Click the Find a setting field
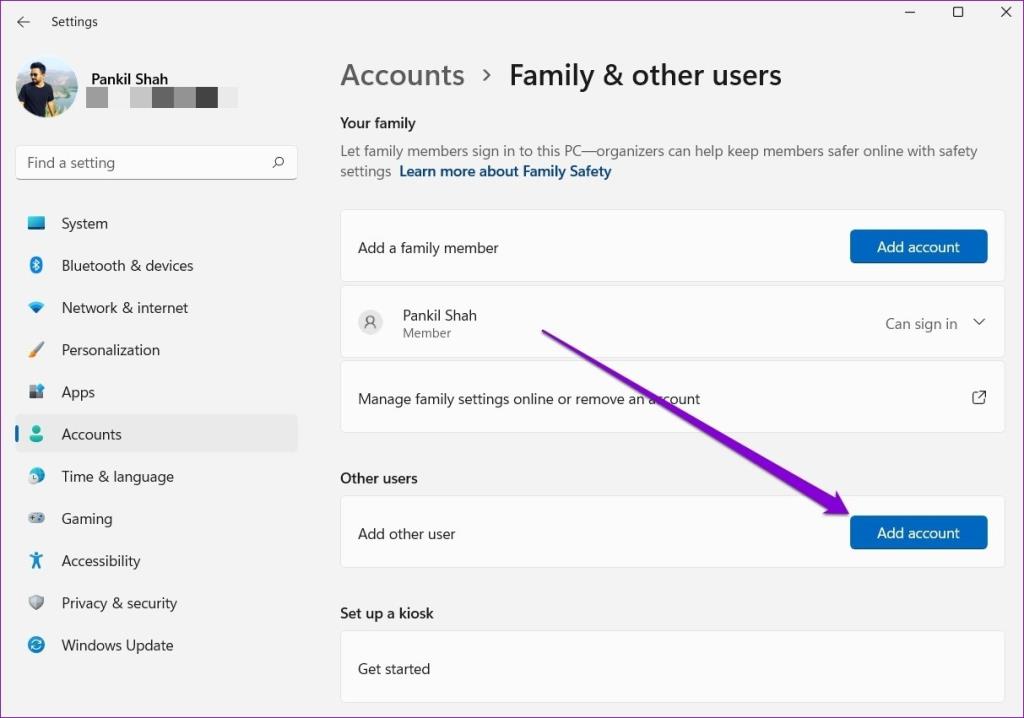Screen dimensions: 1024x718 coord(145,163)
